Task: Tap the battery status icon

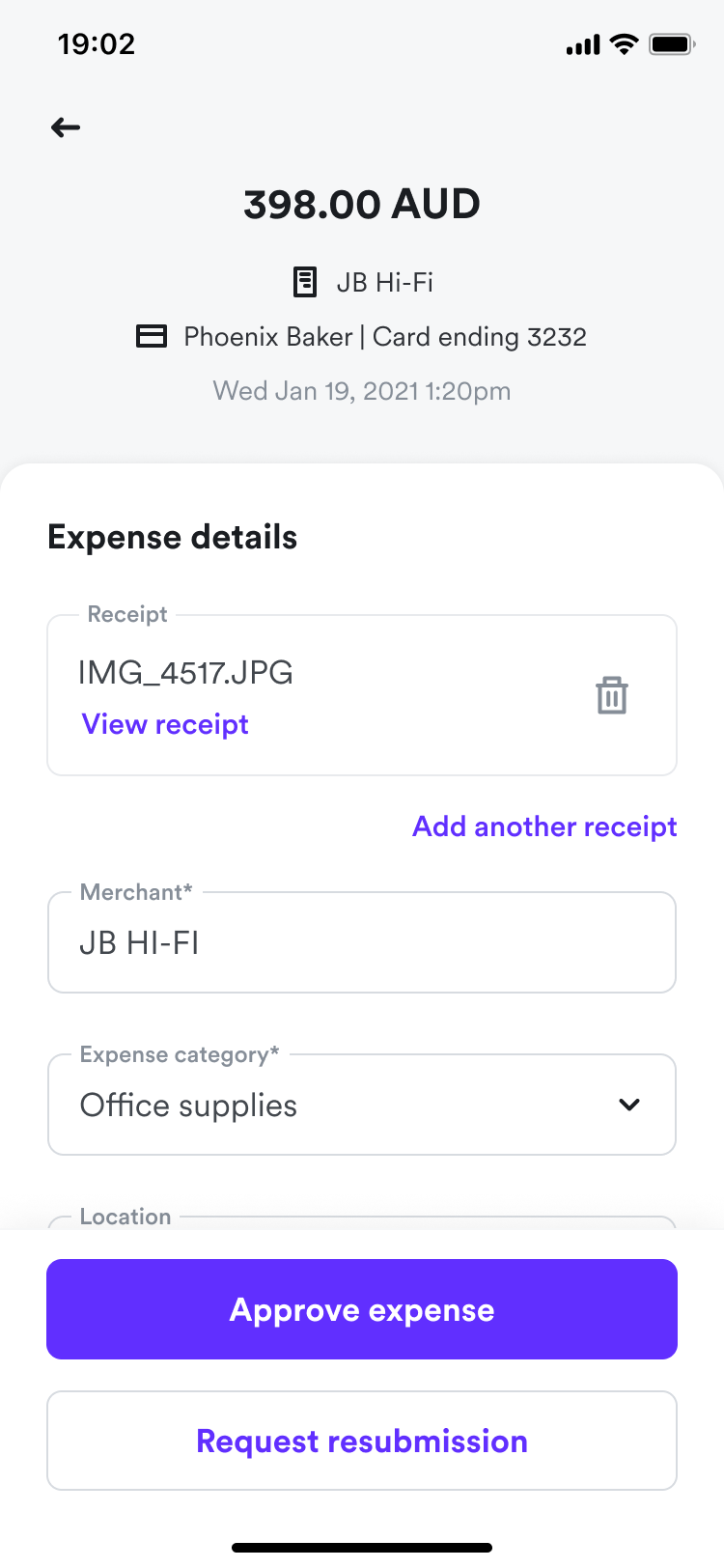Action: [672, 44]
